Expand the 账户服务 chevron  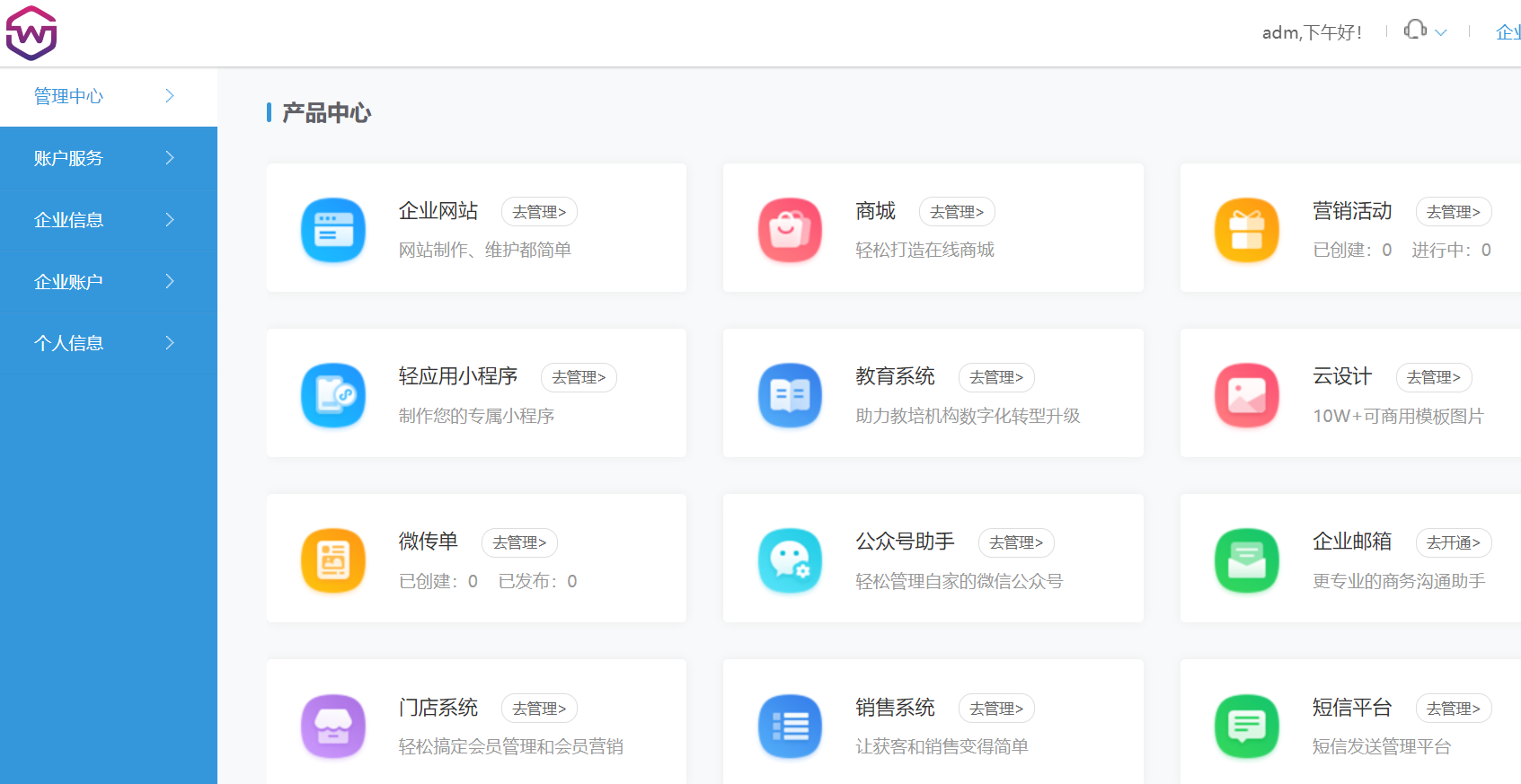click(x=170, y=157)
